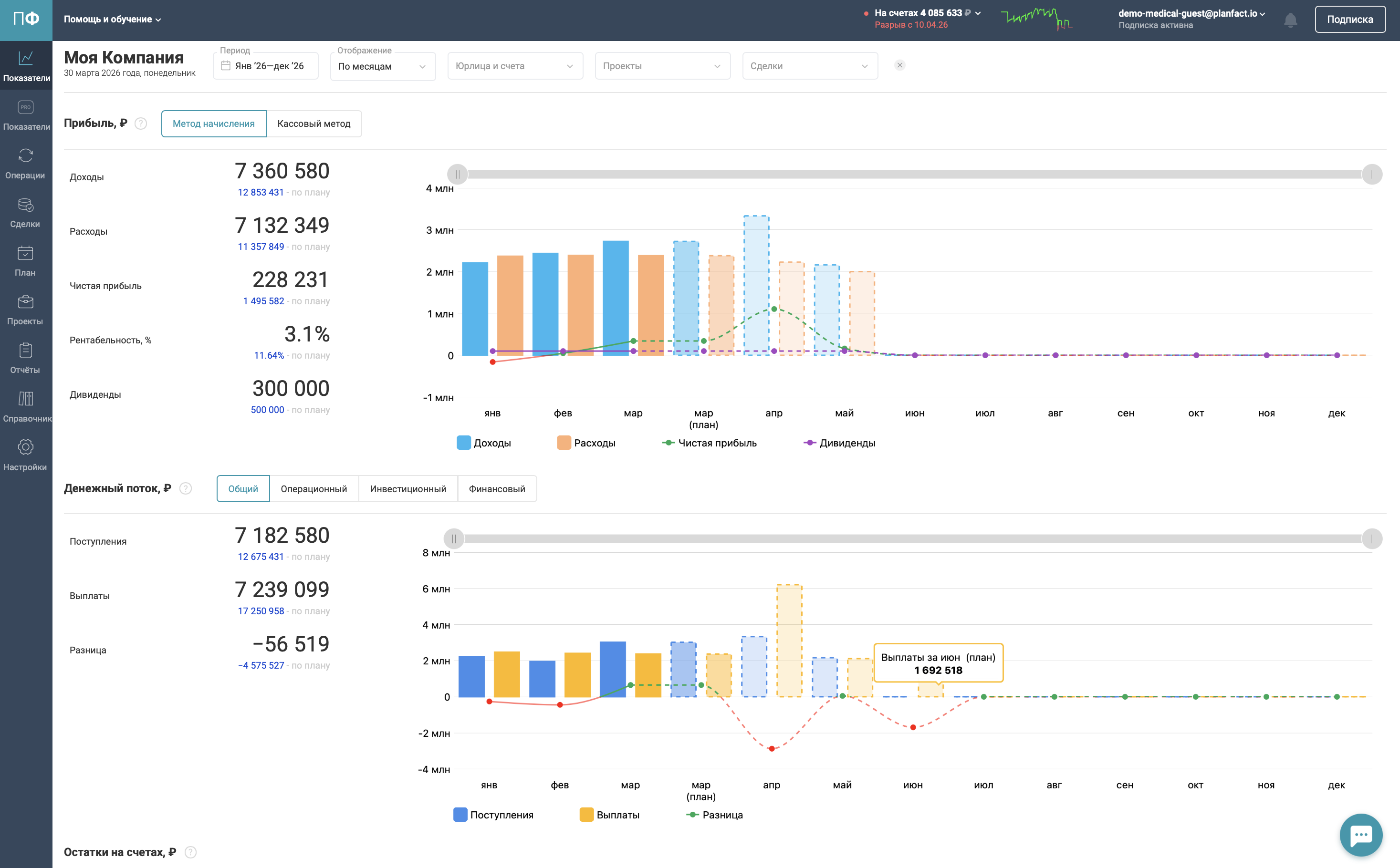Click the filters clear X button
Viewport: 1400px width, 868px height.
[900, 65]
